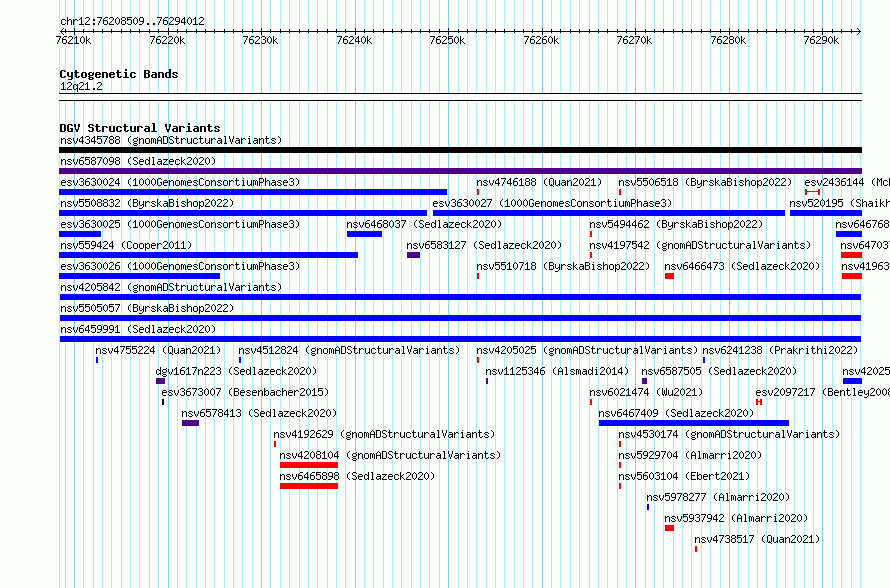The height and width of the screenshot is (588, 890).
Task: Open nsv5506518 ByrskaBishop2022 variant
Action: point(705,182)
